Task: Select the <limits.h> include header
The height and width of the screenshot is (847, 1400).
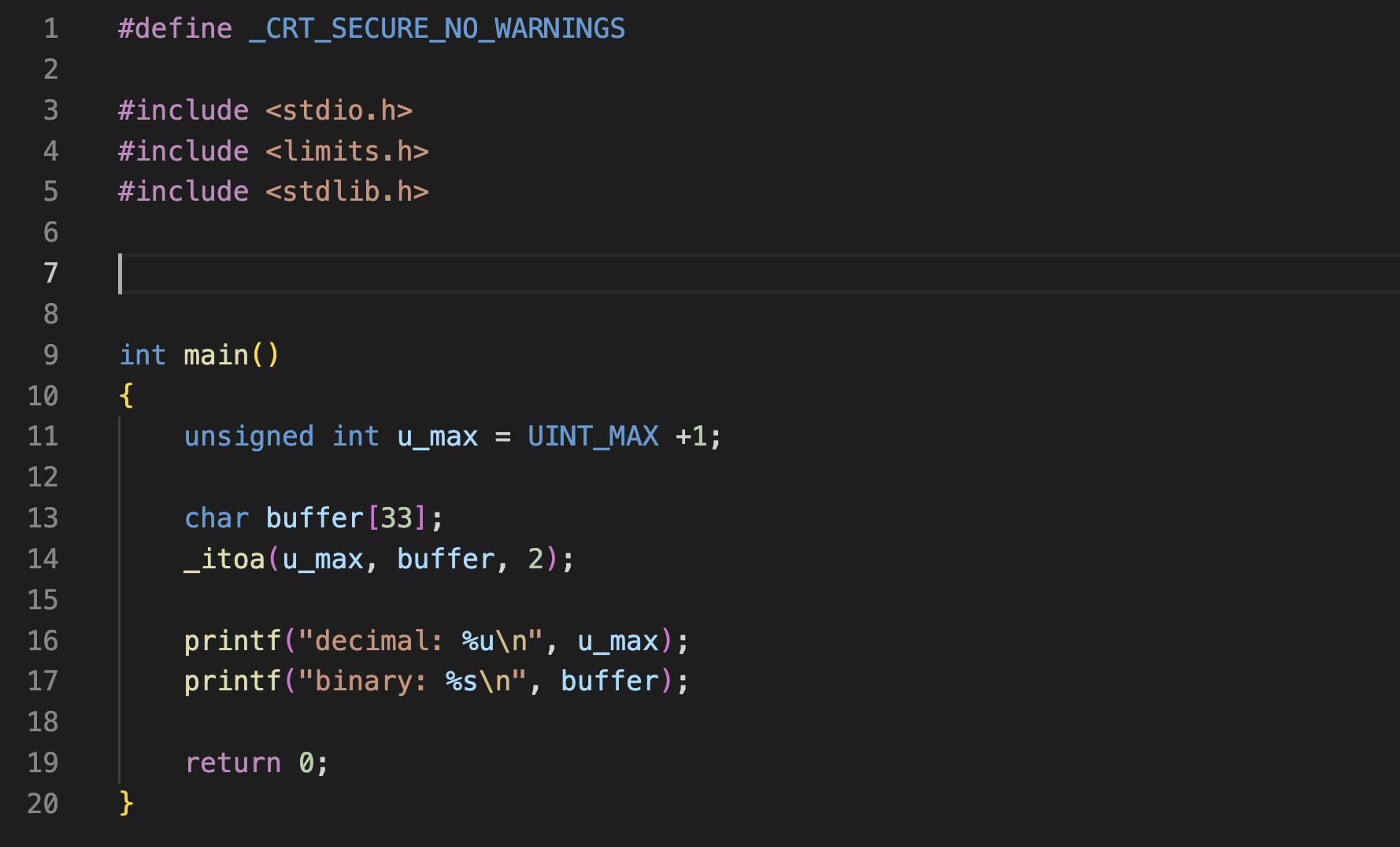Action: [347, 151]
